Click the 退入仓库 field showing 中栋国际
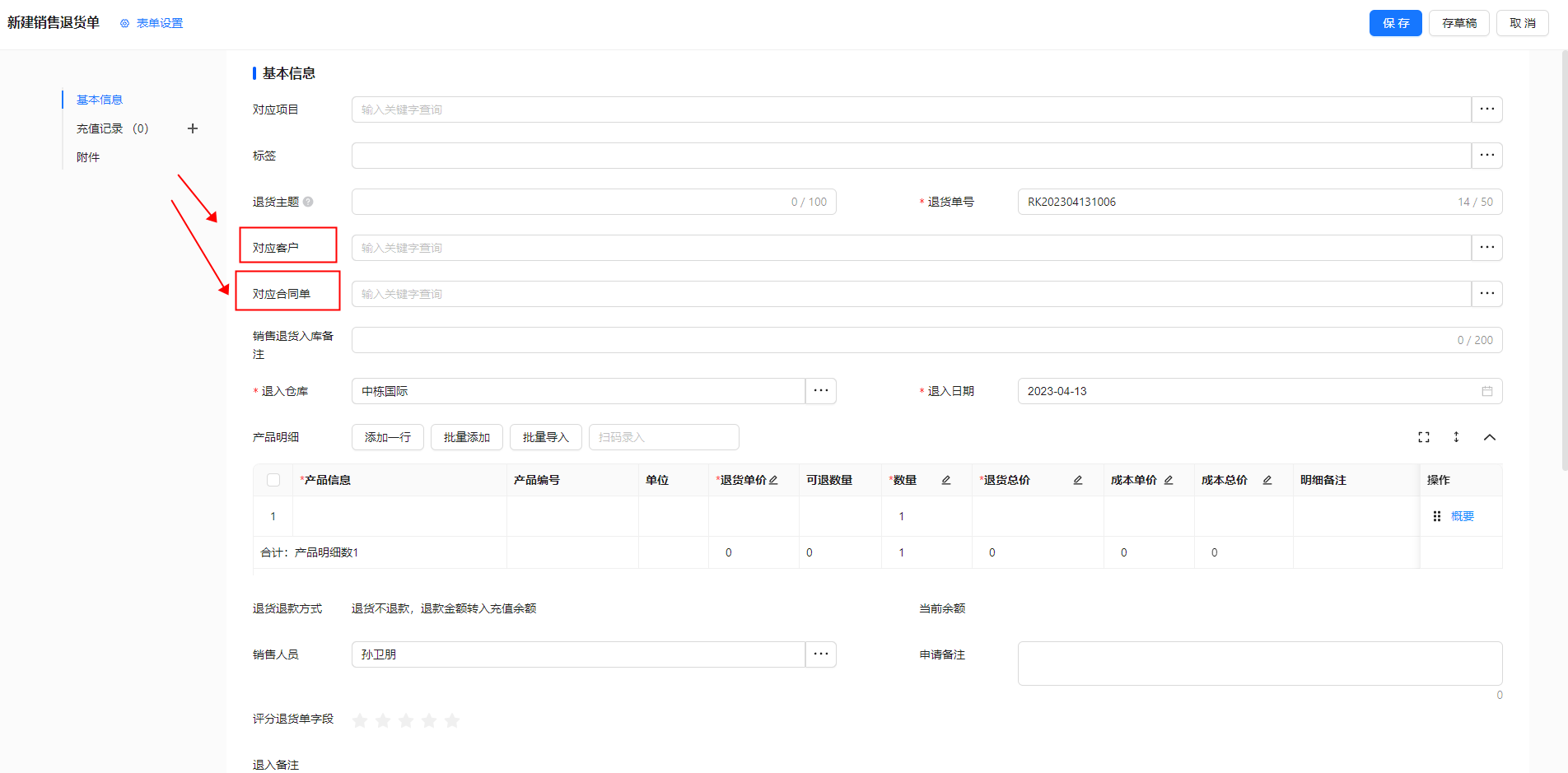The image size is (1568, 773). pos(578,391)
